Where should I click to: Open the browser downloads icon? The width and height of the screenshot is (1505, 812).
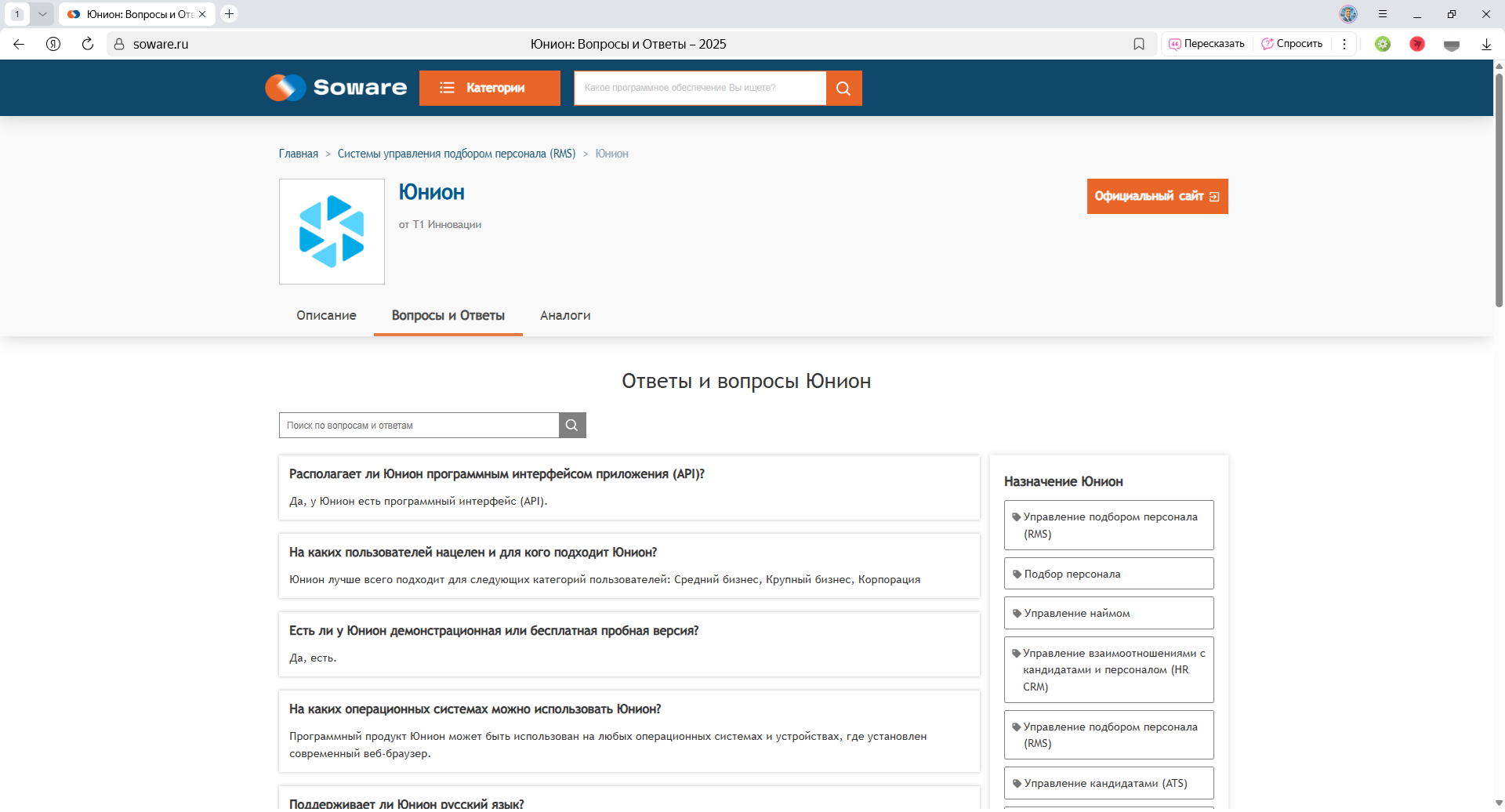coord(1486,44)
